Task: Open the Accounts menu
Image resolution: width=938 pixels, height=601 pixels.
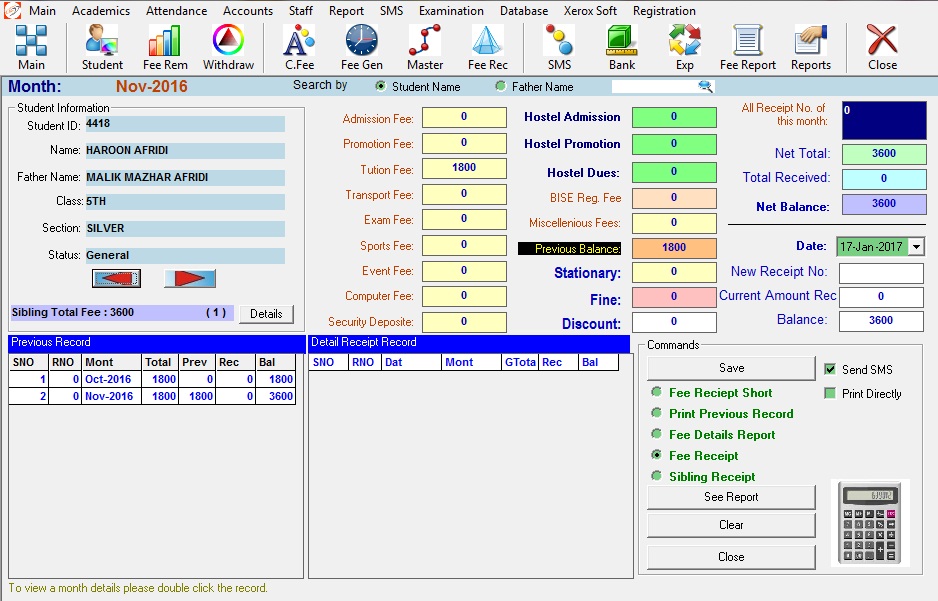Action: point(248,11)
